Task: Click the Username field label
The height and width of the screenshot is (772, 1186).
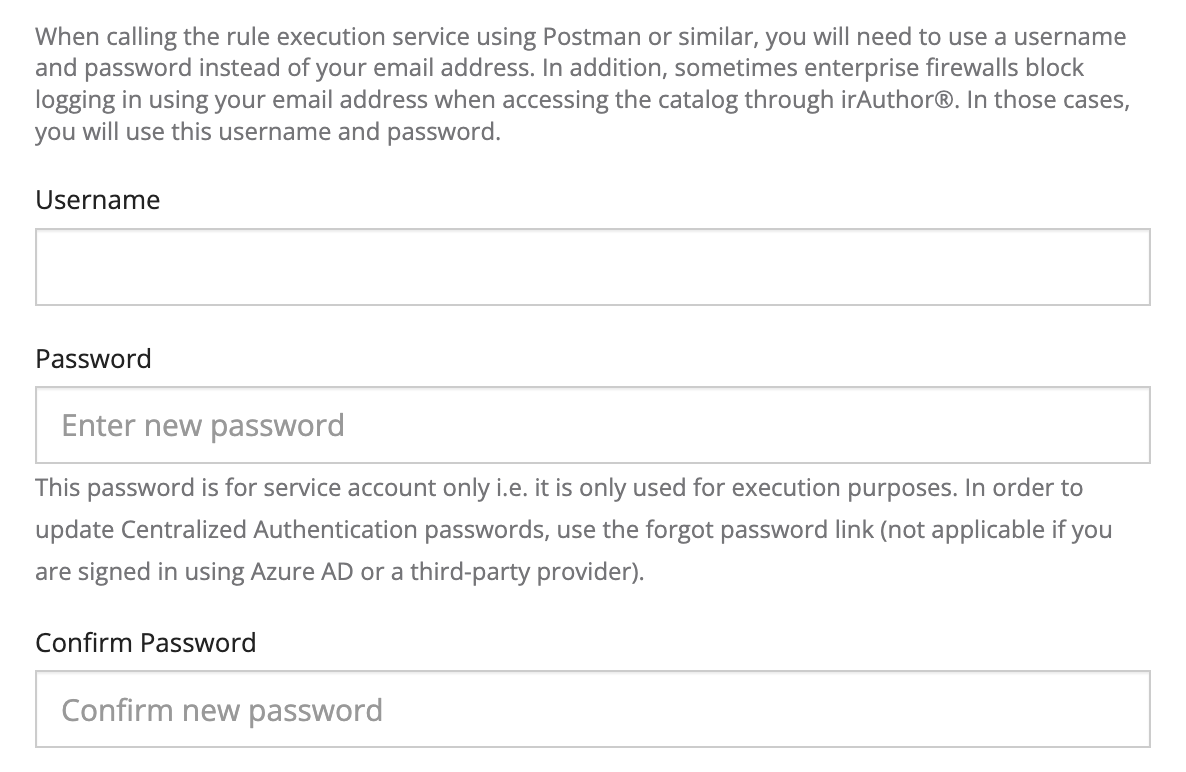Action: coord(97,200)
